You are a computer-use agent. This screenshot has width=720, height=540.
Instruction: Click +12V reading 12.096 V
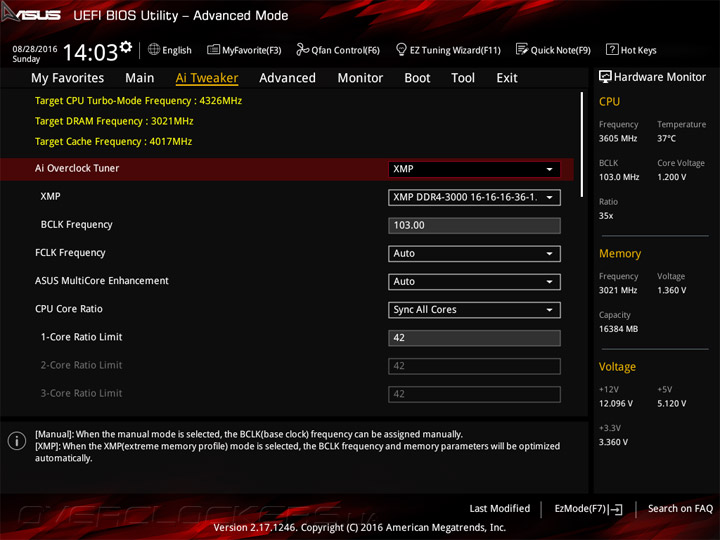(x=616, y=403)
